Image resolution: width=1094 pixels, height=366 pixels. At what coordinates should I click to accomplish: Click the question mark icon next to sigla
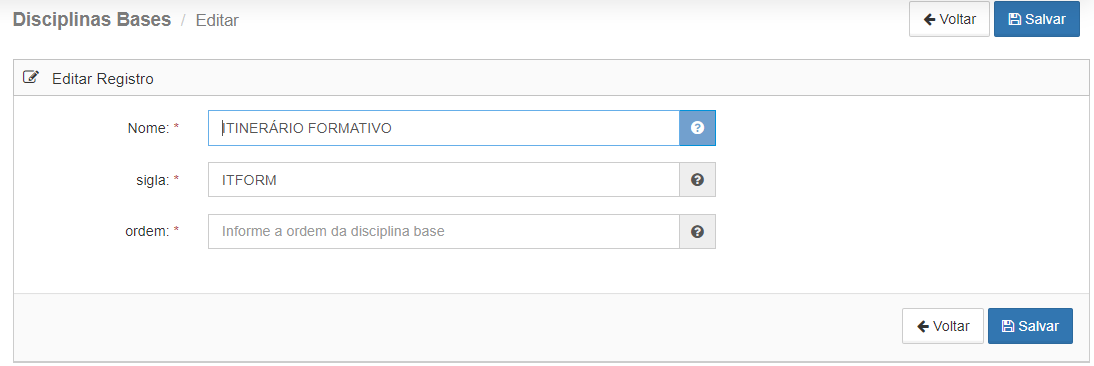697,180
